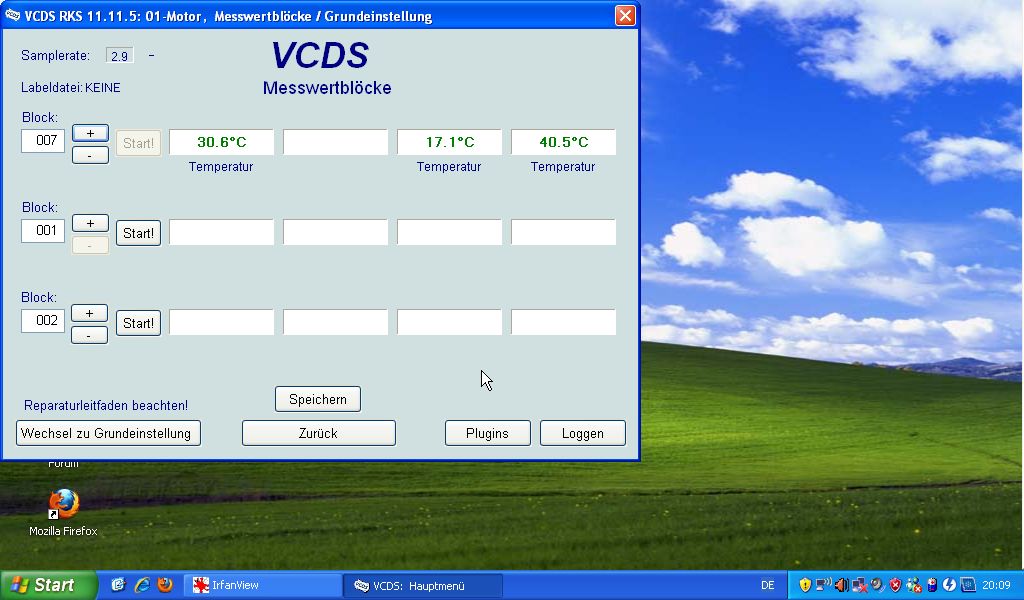Click the Samplerate value 2.9
Image resolution: width=1024 pixels, height=600 pixels.
click(120, 56)
